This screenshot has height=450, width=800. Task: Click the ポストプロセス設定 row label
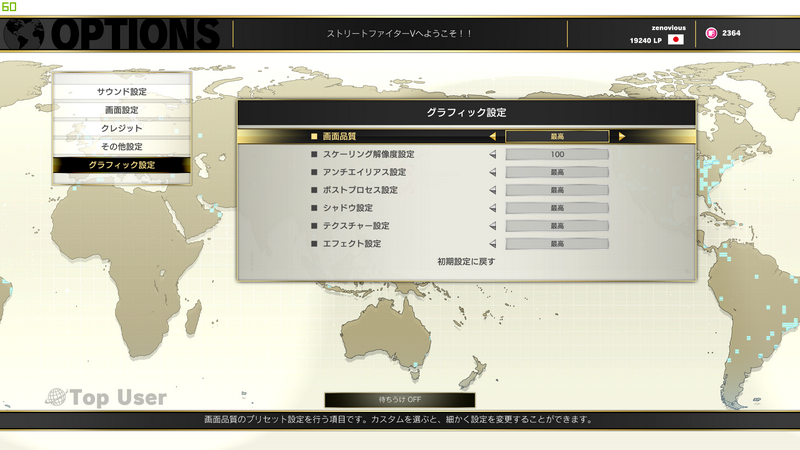360,190
